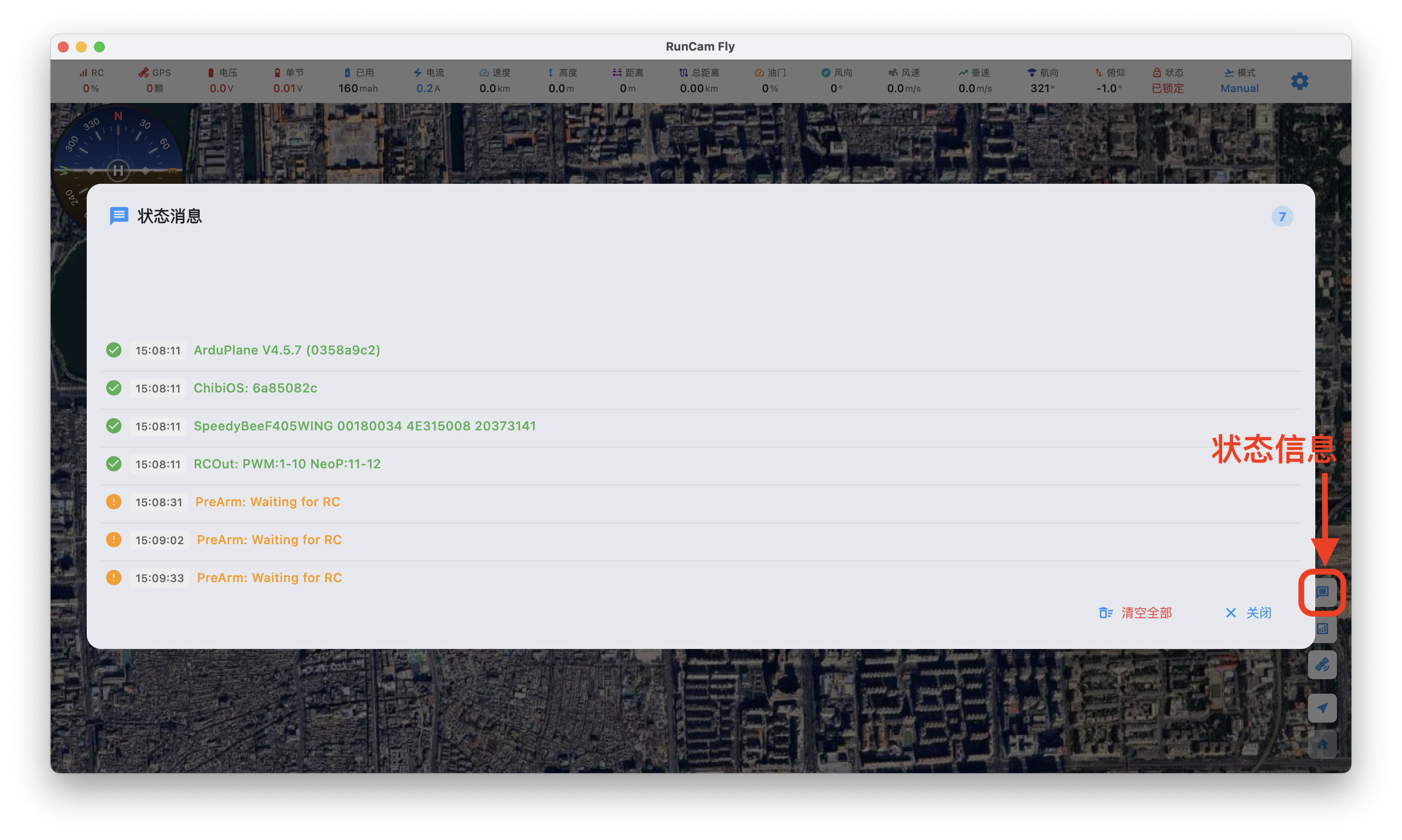Click the RCOut: PWM:1-10 message
The image size is (1402, 840).
(x=287, y=464)
